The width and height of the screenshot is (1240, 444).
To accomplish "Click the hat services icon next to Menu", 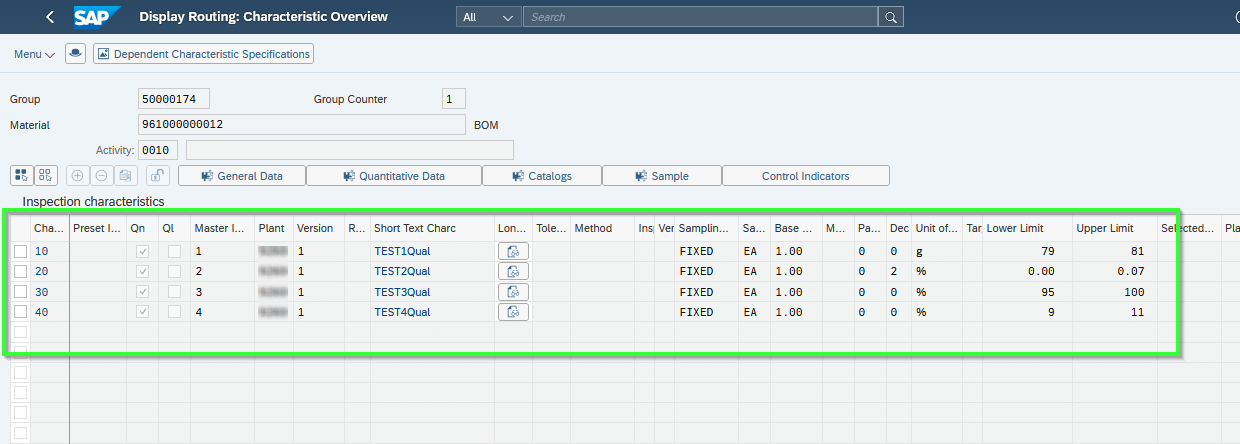I will [x=75, y=54].
